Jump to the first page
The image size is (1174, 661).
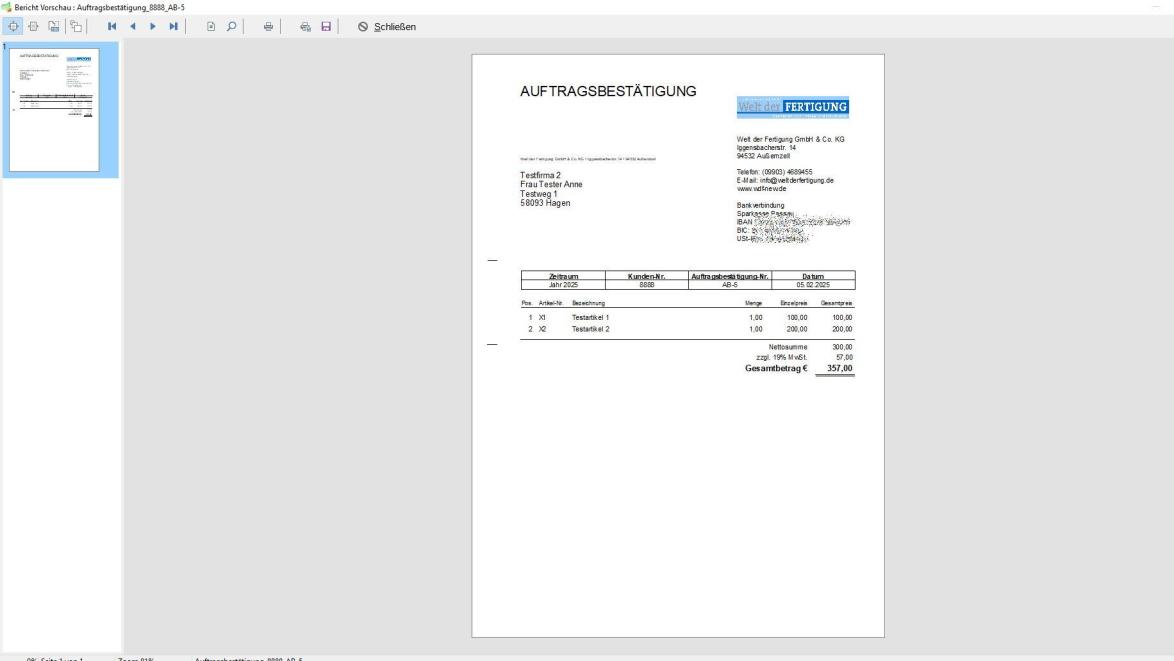point(112,26)
